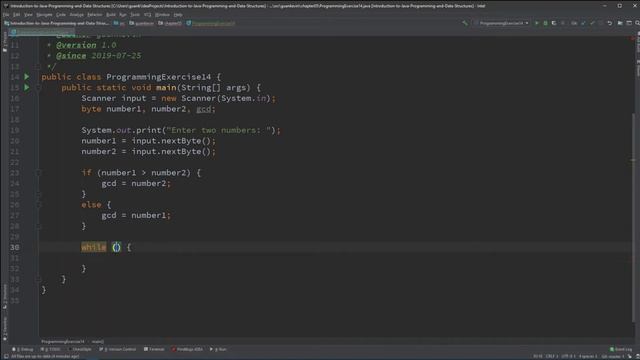
Task: Click the run gutter icon on line 14
Action: tap(27, 77)
